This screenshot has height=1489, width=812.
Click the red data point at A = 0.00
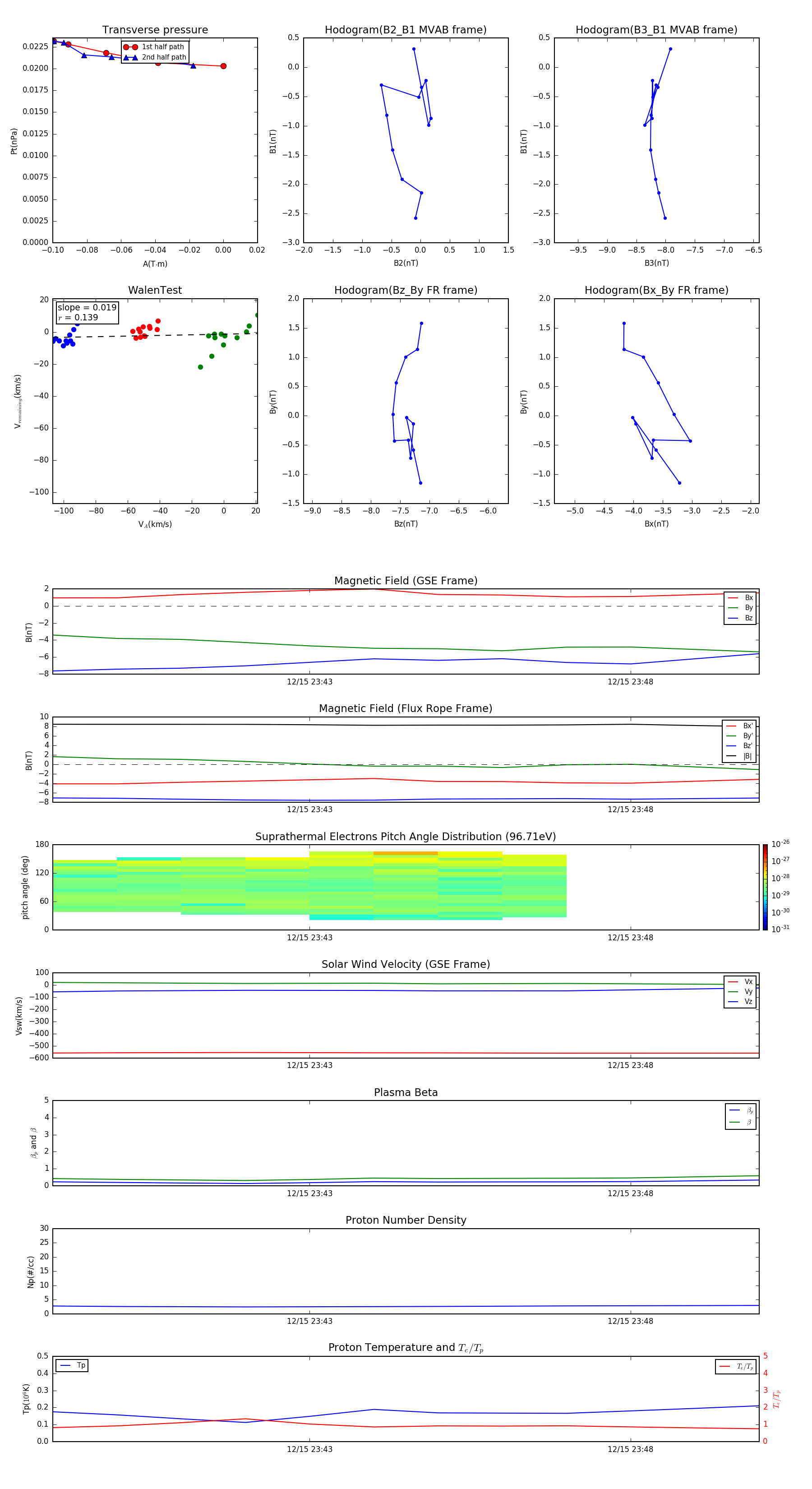(224, 66)
